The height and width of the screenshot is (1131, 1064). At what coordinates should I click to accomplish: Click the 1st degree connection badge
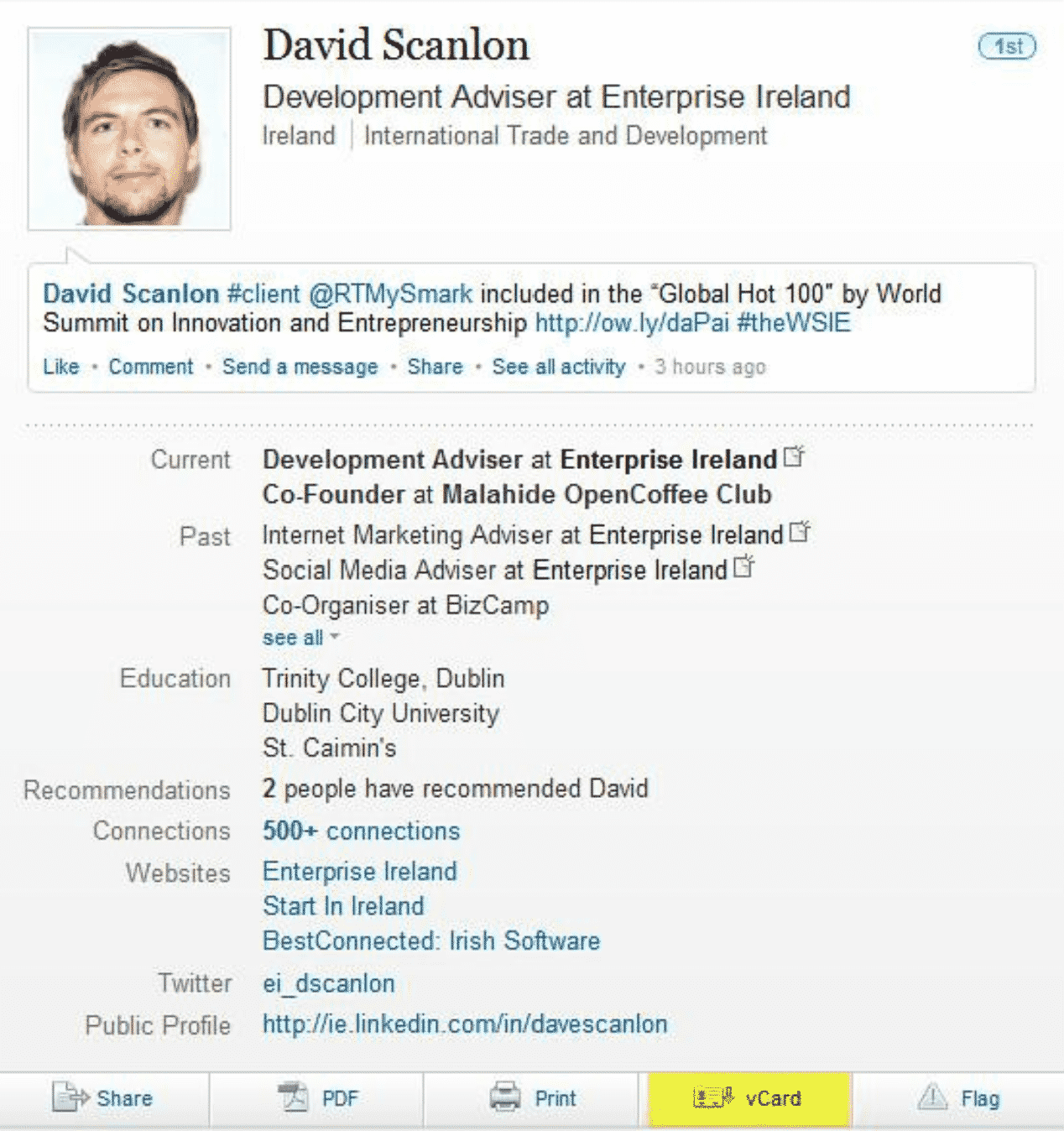coord(1007,46)
